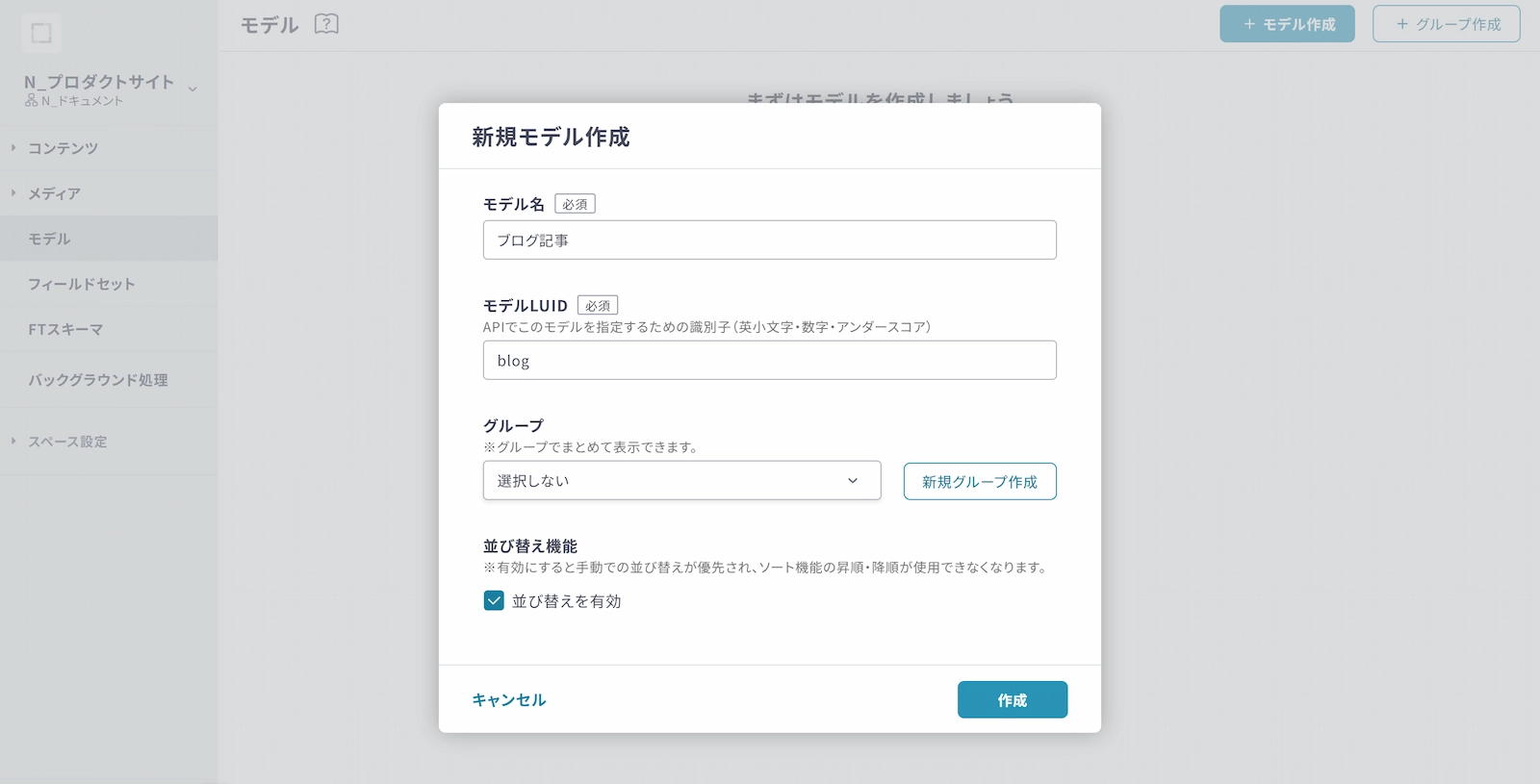The height and width of the screenshot is (784, 1540).
Task: Go to FTスキーマ in the sidebar
Action: click(x=65, y=329)
